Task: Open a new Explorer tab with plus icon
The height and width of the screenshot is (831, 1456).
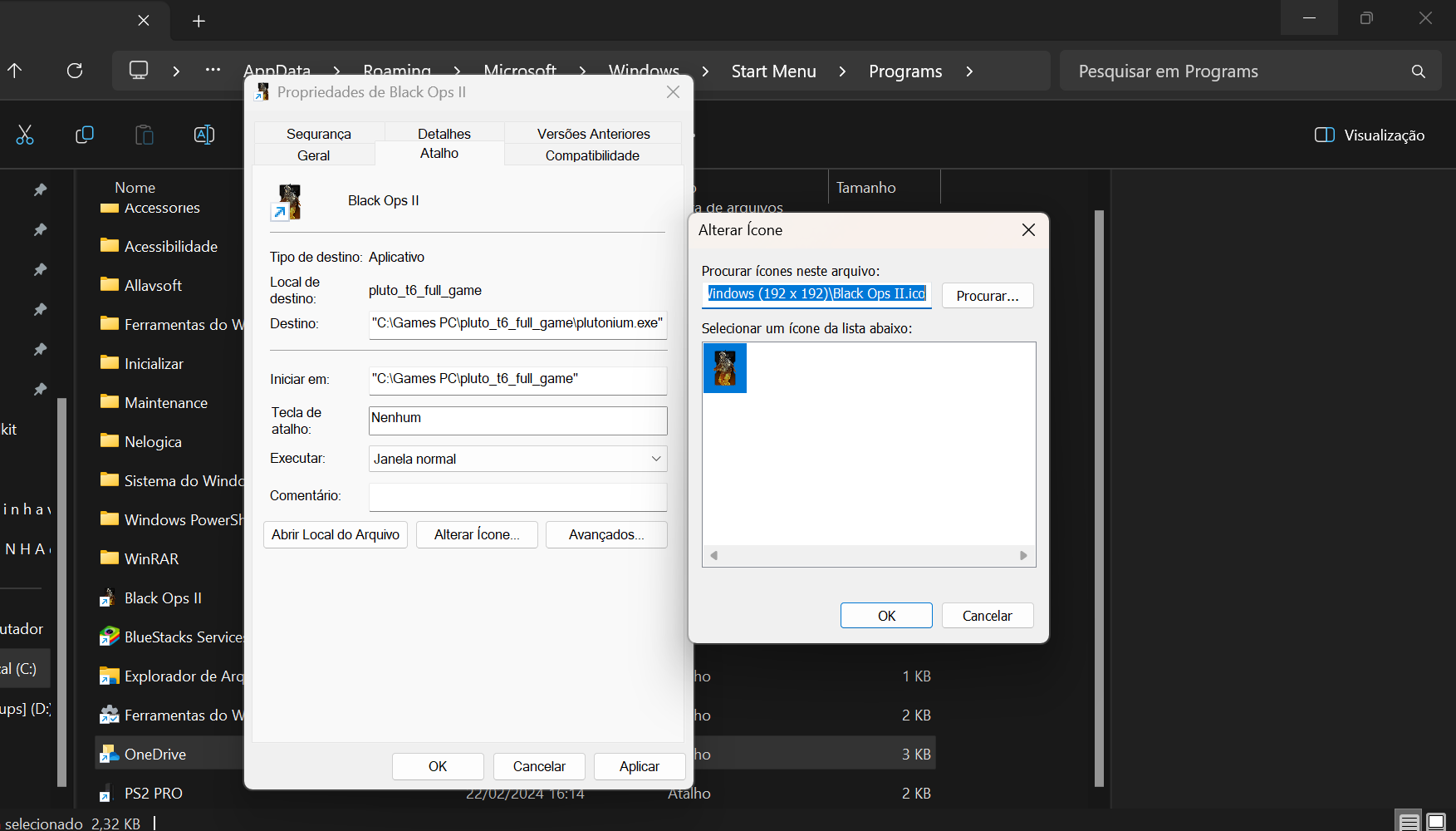Action: coord(199,21)
